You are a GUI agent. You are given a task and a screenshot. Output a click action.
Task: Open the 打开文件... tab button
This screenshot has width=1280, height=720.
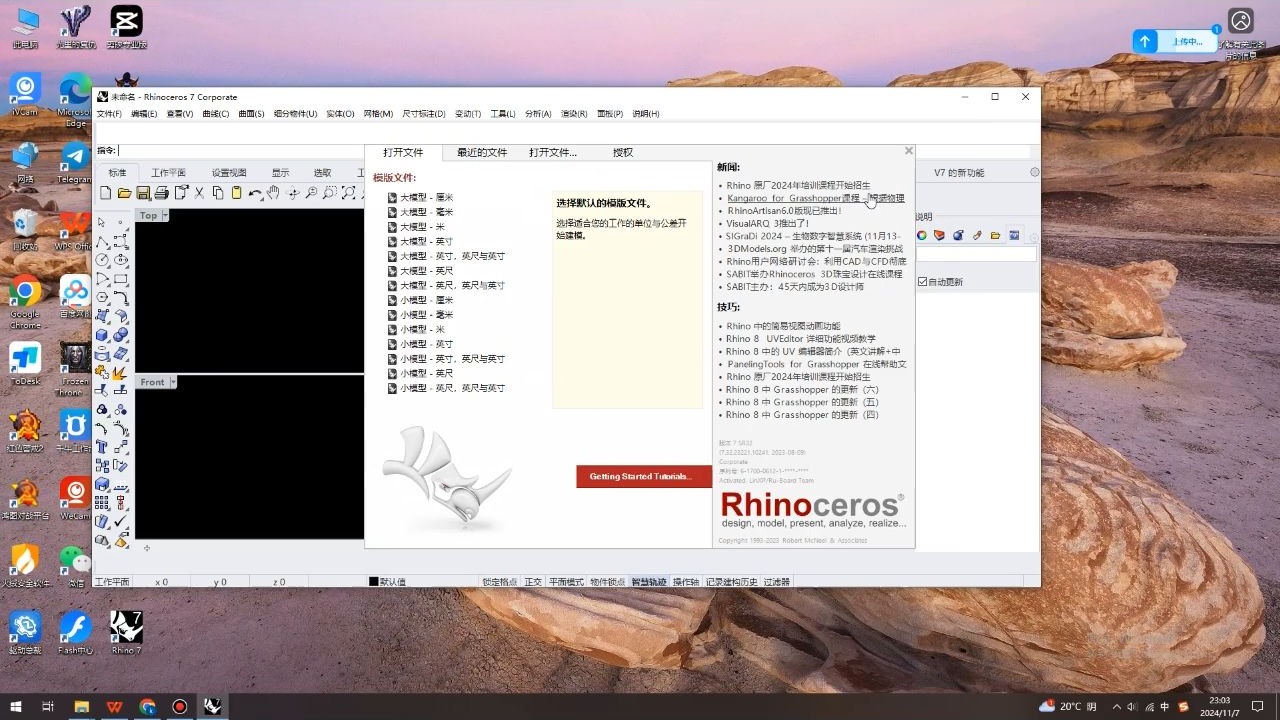[553, 152]
